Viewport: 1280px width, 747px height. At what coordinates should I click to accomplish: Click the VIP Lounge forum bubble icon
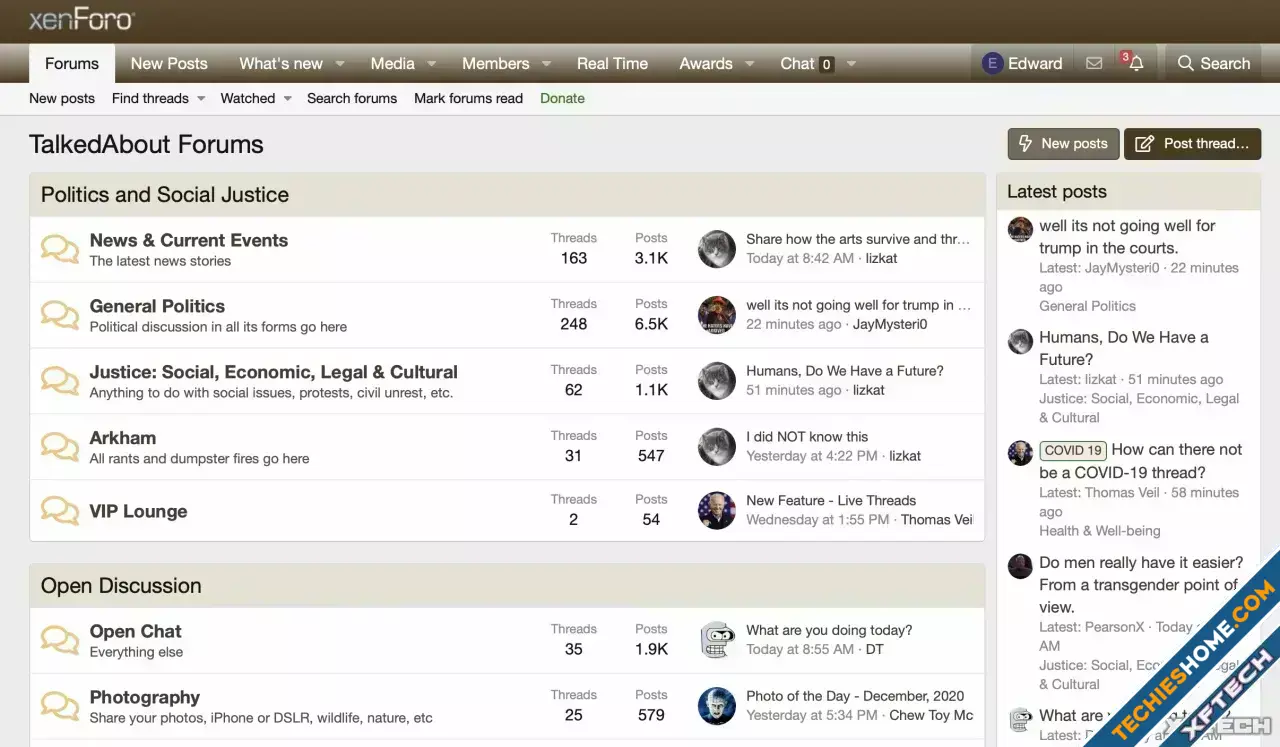59,511
